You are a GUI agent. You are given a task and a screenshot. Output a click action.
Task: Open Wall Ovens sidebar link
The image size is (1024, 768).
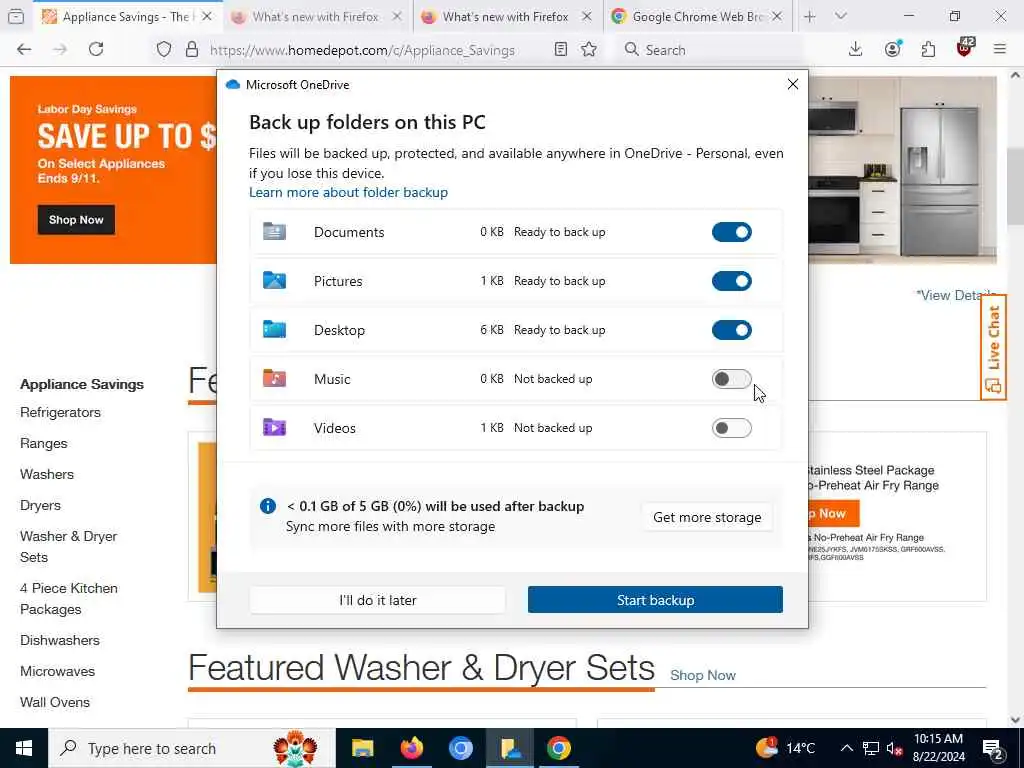click(x=55, y=702)
